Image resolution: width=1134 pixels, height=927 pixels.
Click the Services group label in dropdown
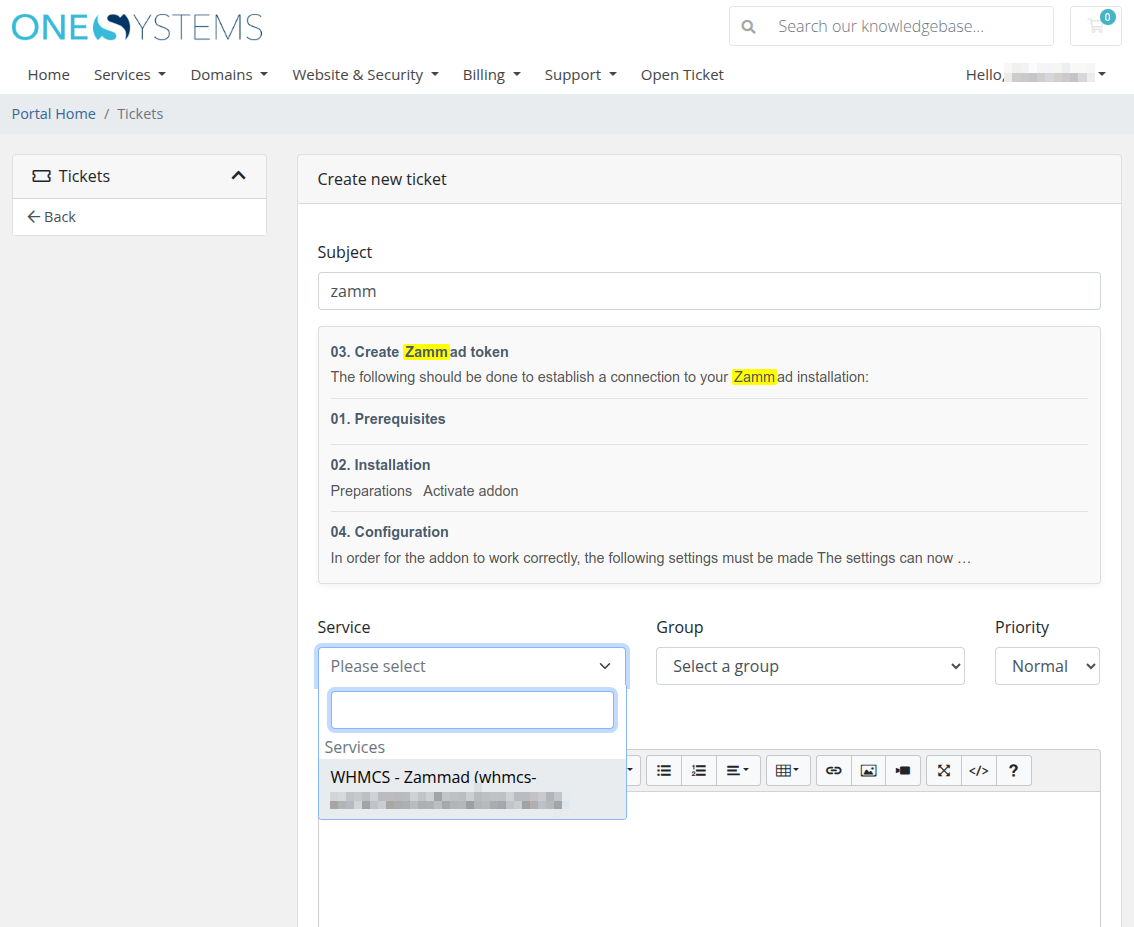(x=354, y=747)
